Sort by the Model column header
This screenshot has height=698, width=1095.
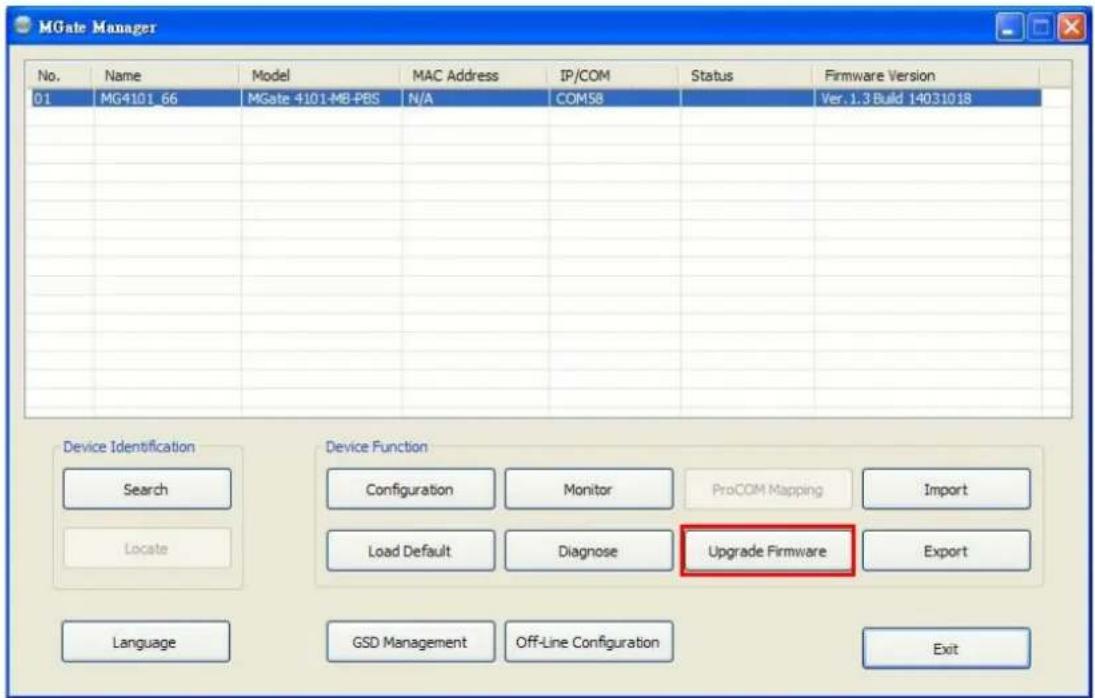coord(320,75)
